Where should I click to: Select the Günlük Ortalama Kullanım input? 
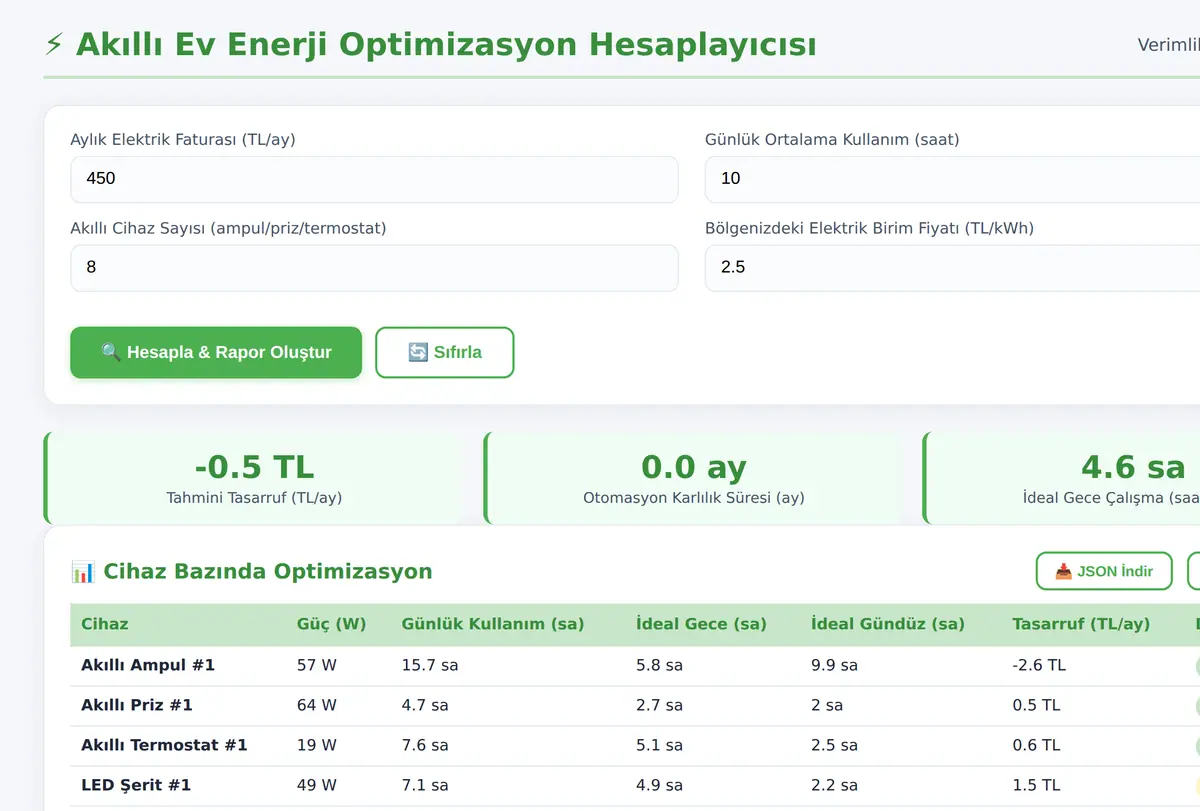(952, 179)
